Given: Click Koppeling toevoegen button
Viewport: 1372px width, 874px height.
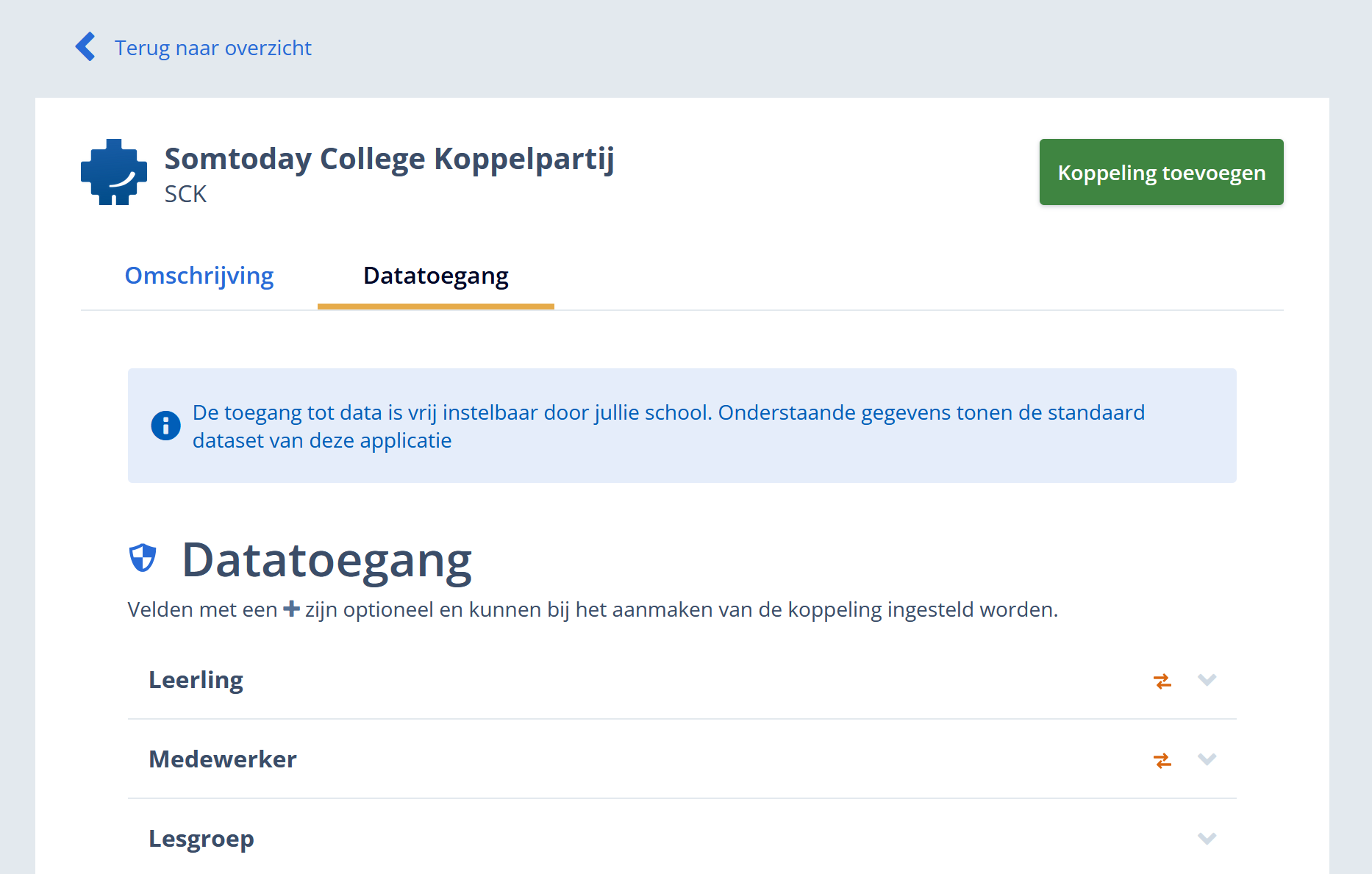Looking at the screenshot, I should click(x=1161, y=172).
